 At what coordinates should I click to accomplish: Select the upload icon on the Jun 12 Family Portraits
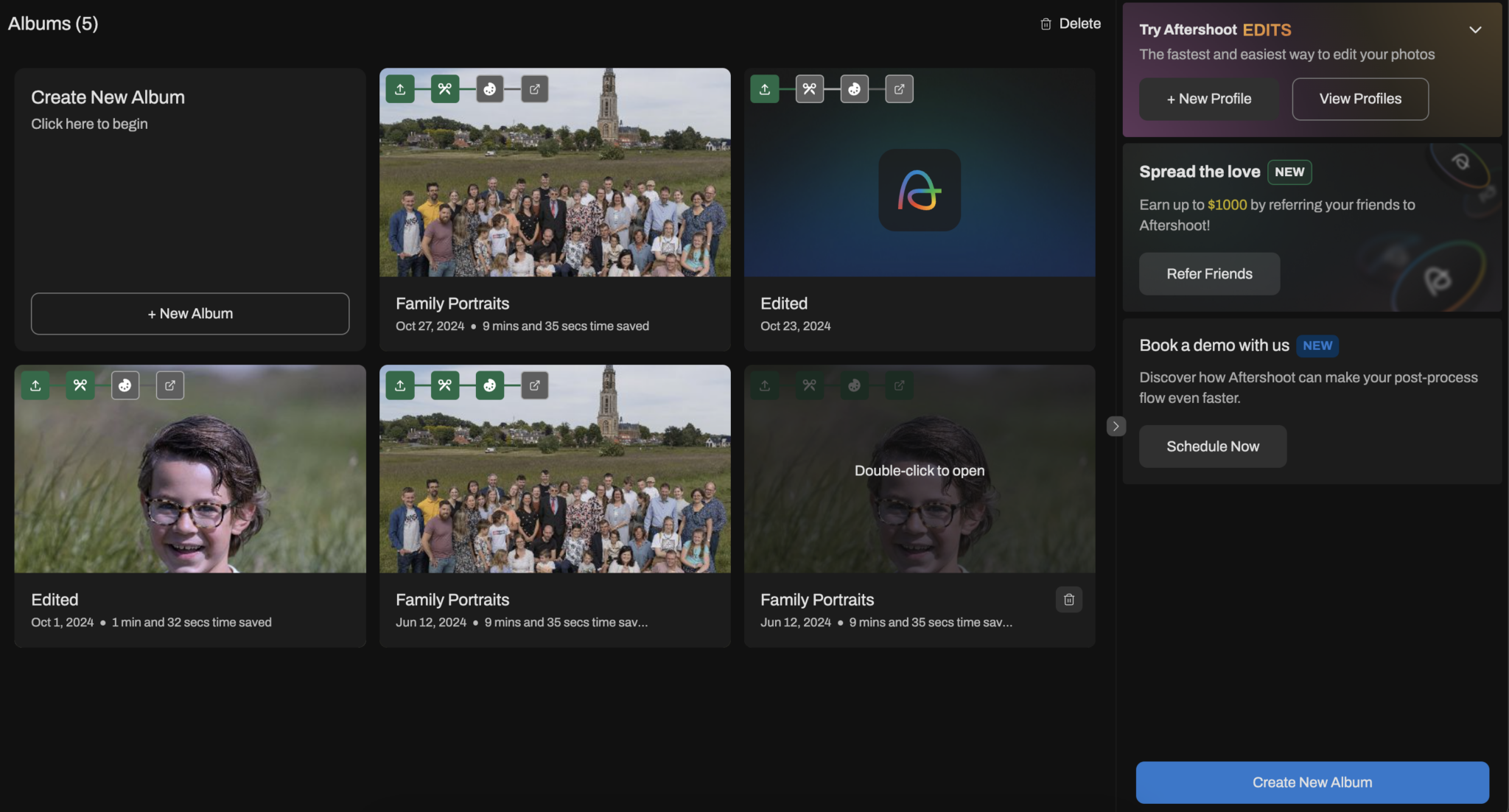click(x=400, y=385)
